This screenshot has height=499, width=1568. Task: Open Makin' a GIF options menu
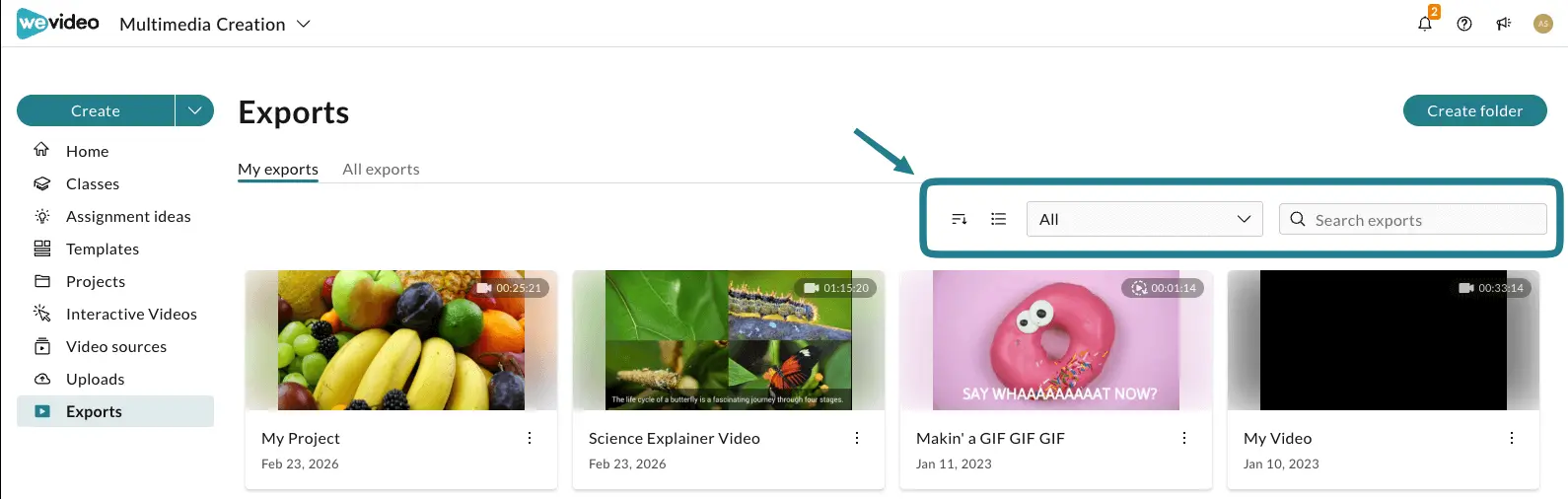1184,438
